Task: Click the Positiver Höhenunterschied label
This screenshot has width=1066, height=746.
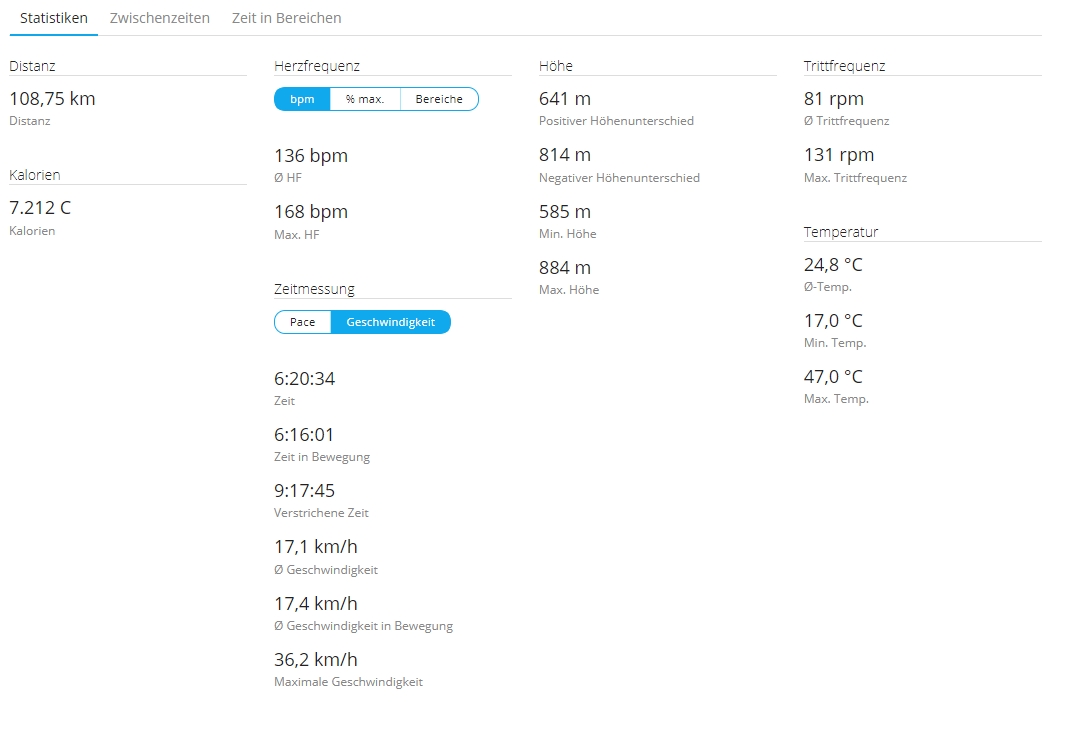Action: click(616, 121)
